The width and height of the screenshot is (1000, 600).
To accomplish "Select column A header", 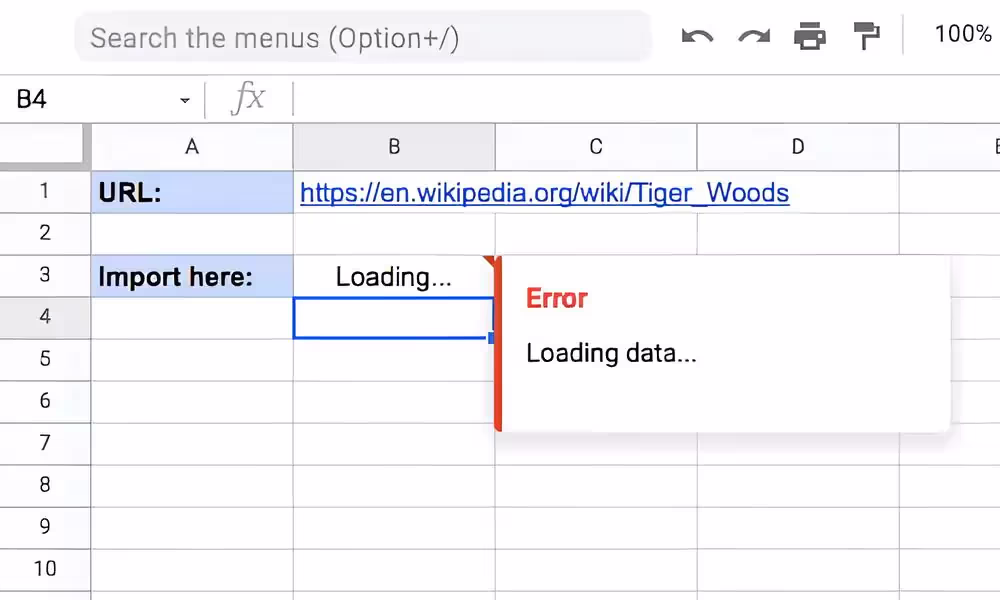I will click(x=192, y=147).
